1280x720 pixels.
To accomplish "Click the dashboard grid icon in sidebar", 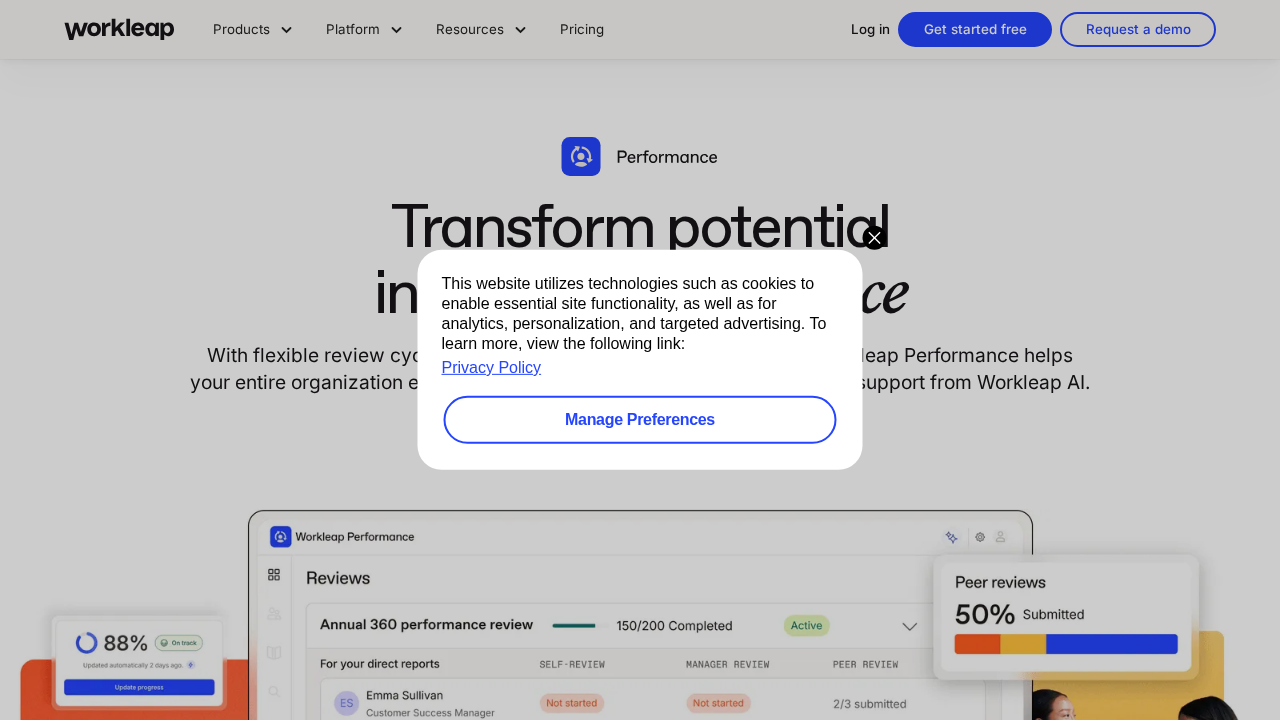I will tap(274, 575).
